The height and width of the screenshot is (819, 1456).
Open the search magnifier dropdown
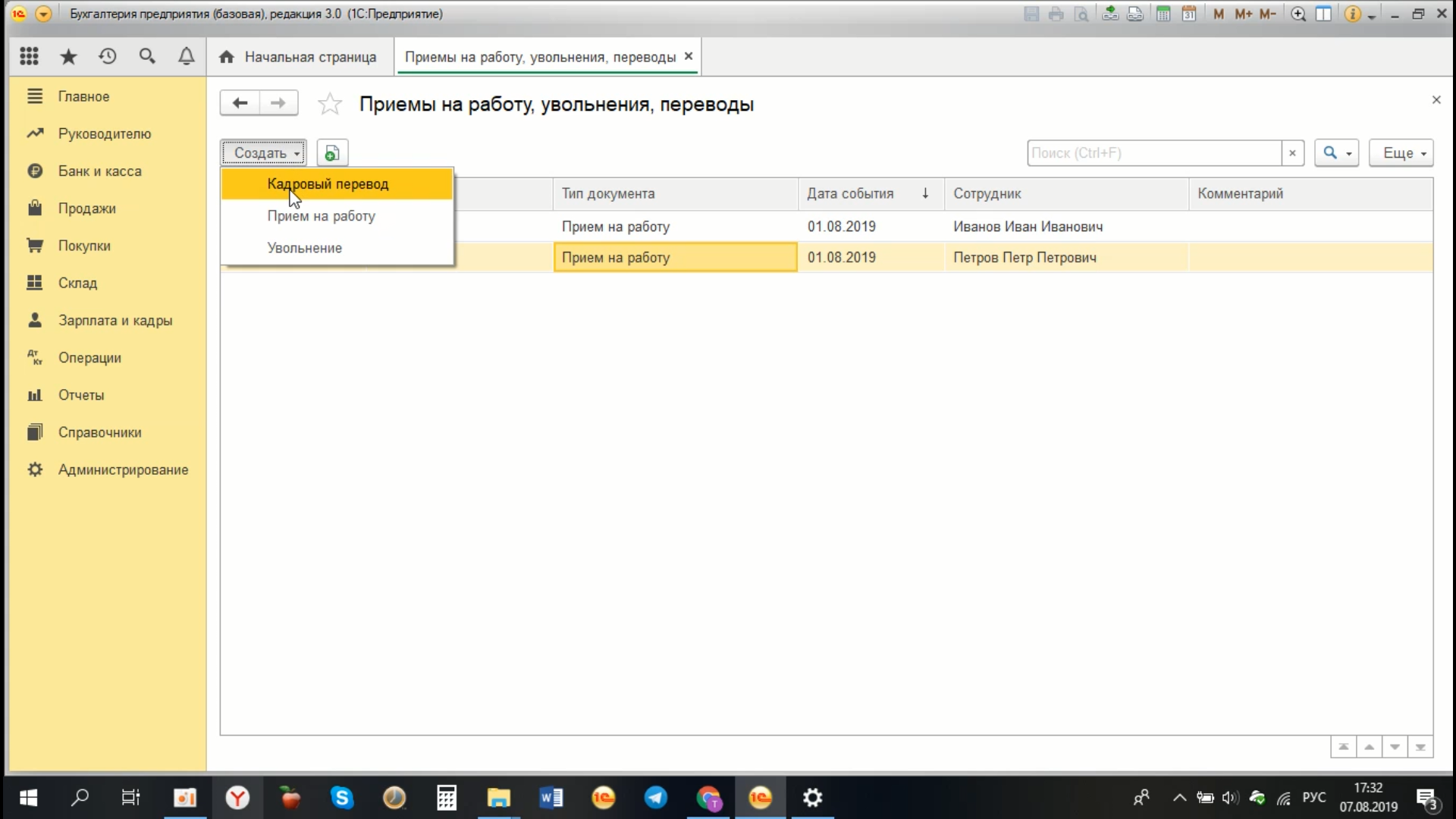point(1336,153)
